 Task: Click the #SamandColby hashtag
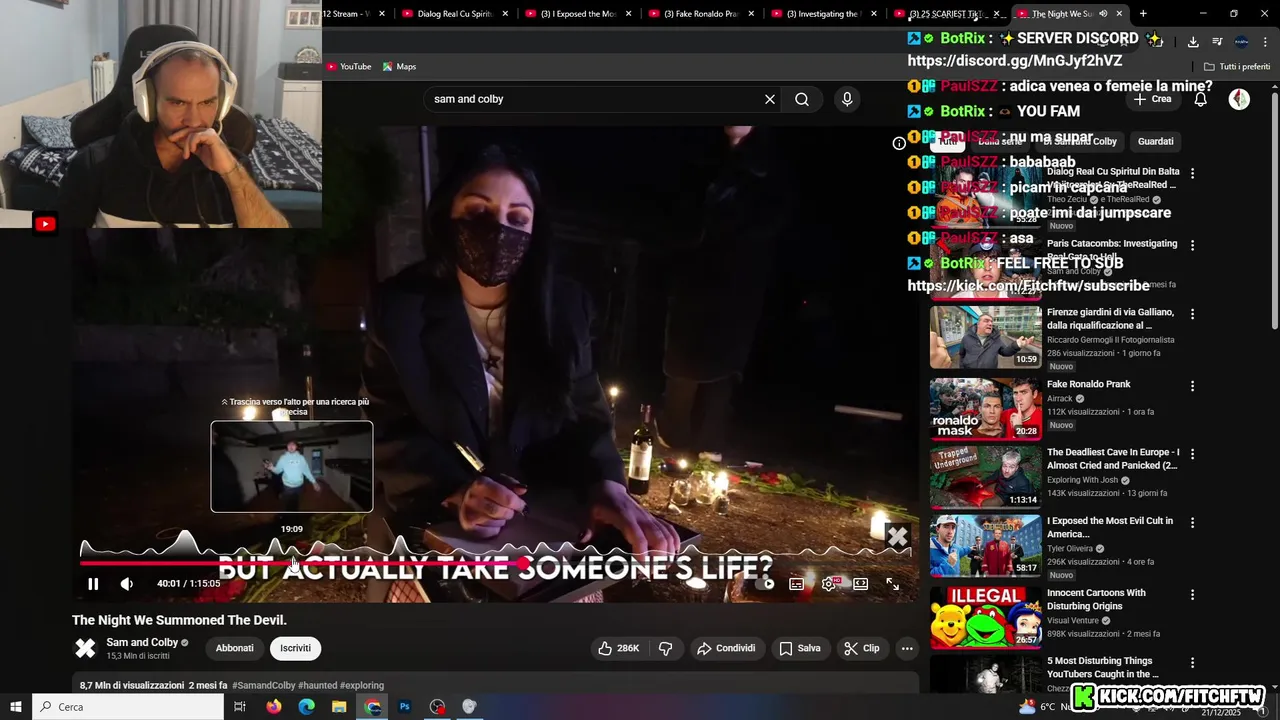point(264,686)
